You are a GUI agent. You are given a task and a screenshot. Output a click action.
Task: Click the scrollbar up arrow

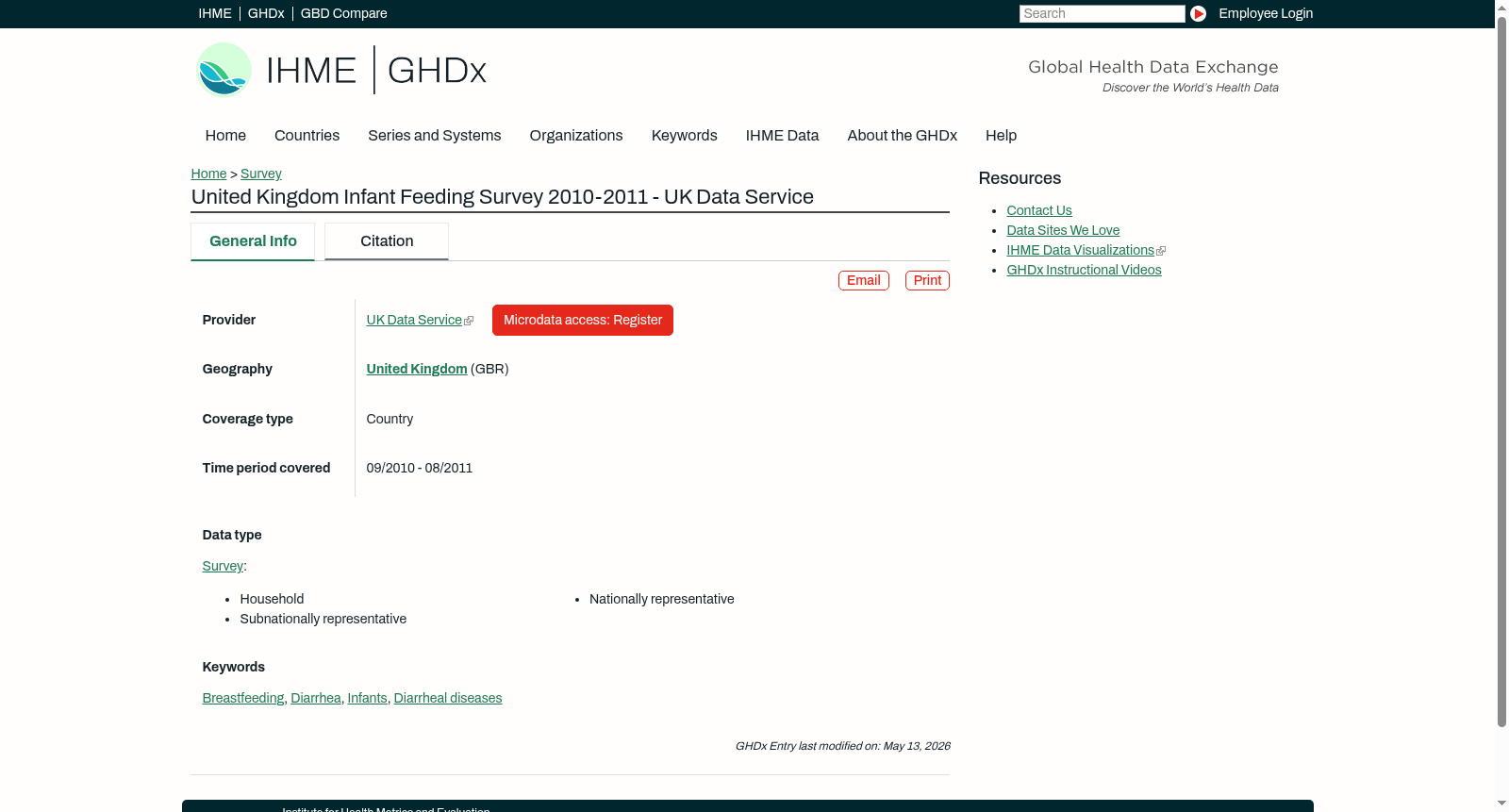coord(1501,7)
